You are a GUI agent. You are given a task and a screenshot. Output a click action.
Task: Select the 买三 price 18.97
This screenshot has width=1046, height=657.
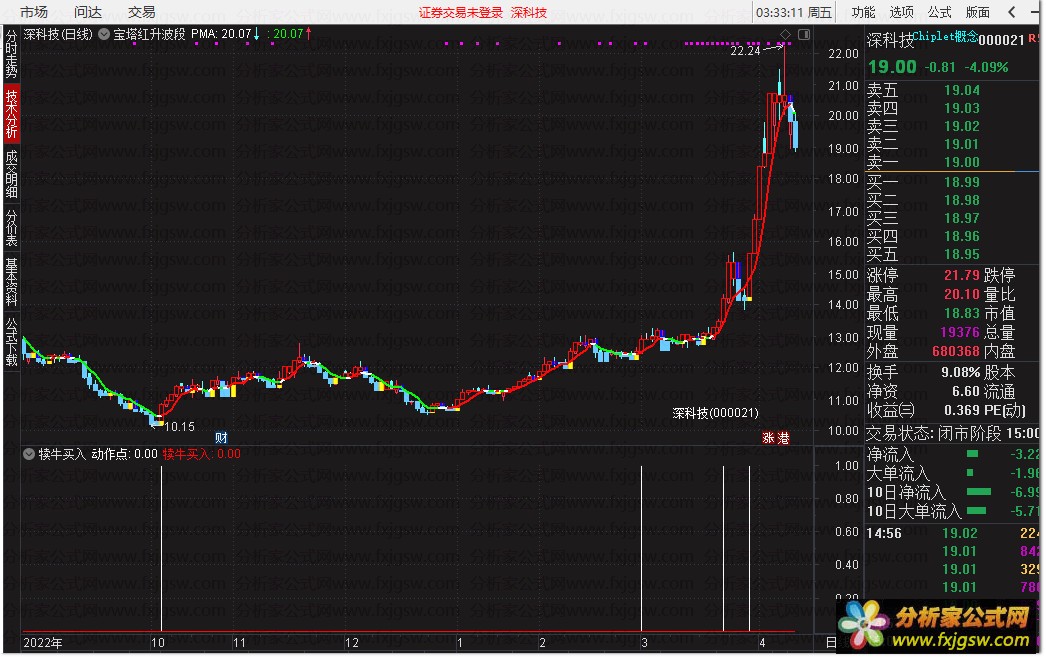[961, 218]
